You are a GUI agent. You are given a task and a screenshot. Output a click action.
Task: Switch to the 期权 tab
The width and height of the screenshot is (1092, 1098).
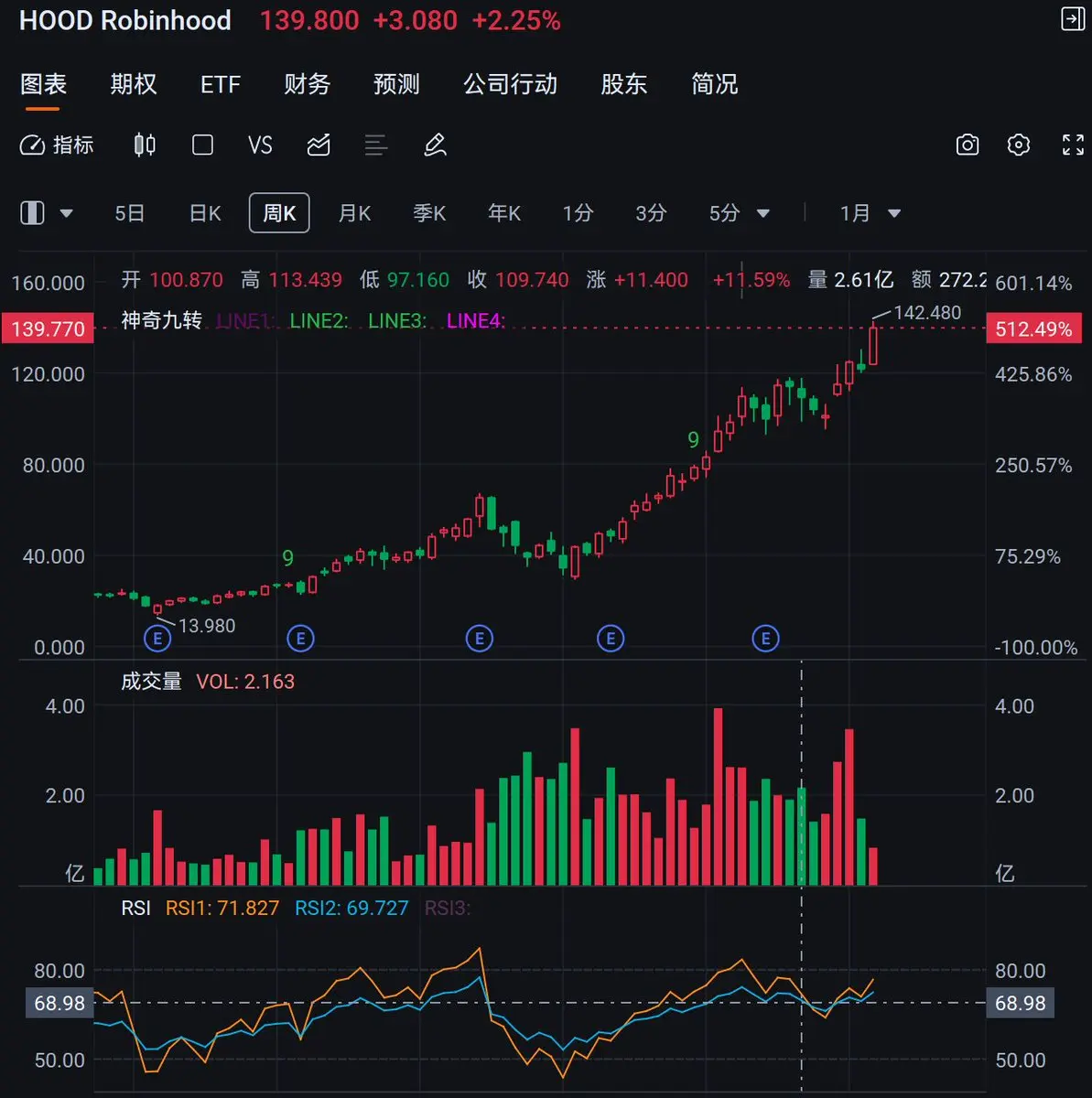(134, 84)
